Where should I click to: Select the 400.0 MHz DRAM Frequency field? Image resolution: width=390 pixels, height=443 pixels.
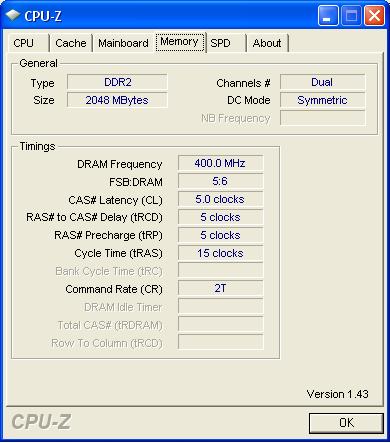(x=220, y=163)
